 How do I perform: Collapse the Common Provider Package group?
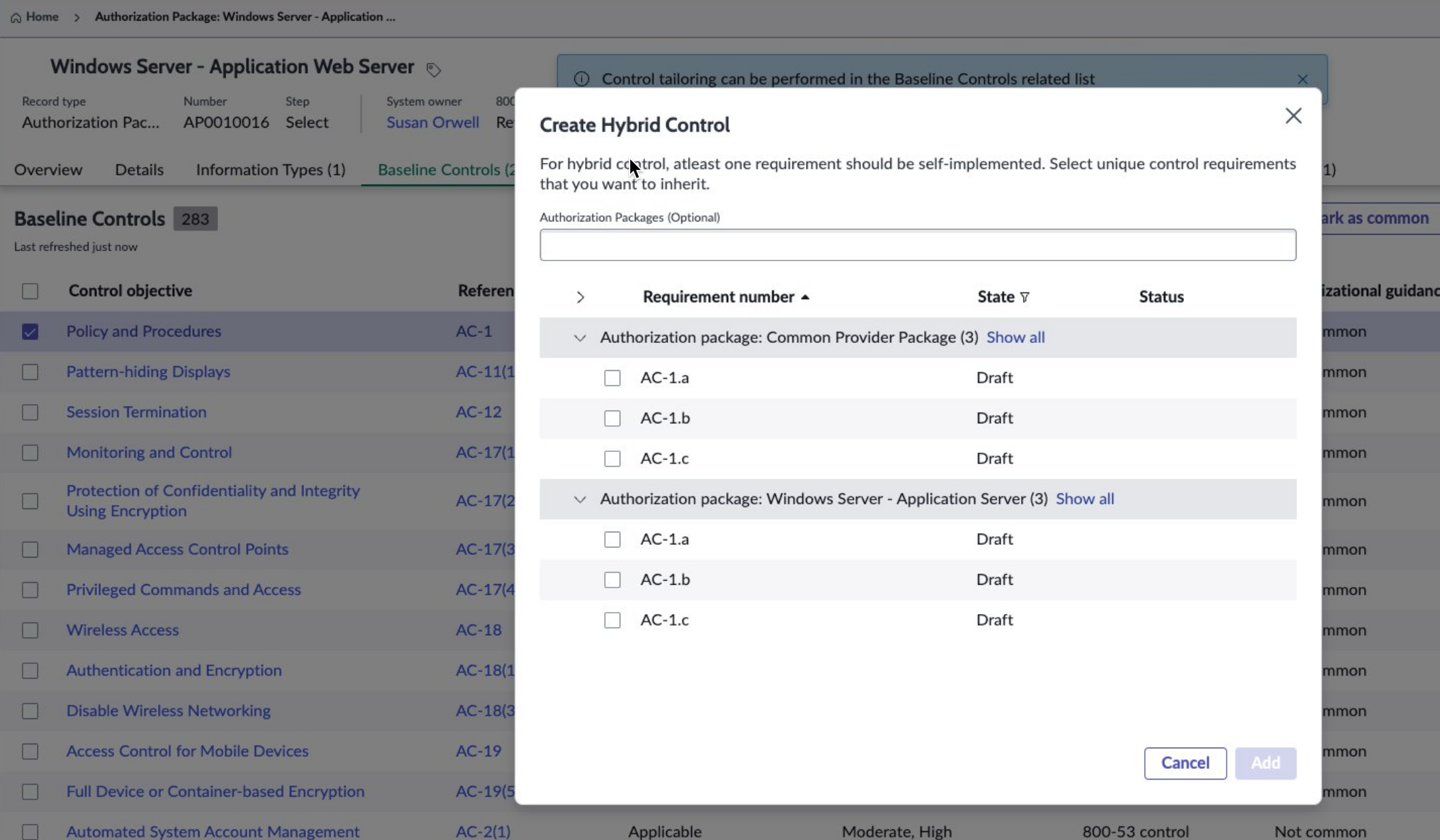tap(580, 338)
